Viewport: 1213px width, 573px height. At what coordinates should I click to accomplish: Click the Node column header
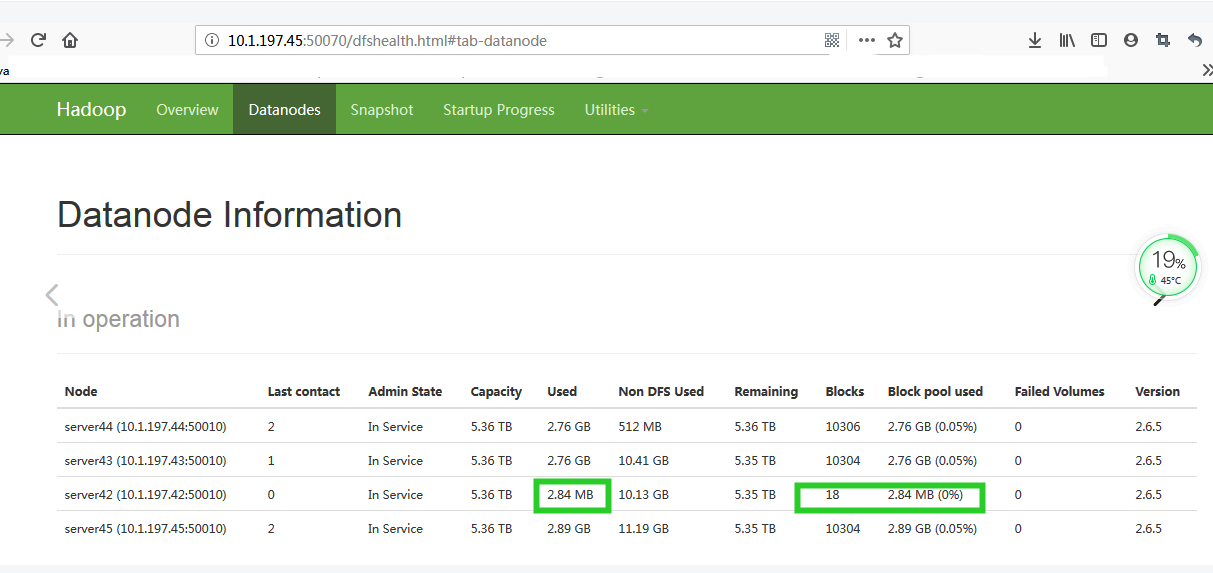(x=81, y=391)
